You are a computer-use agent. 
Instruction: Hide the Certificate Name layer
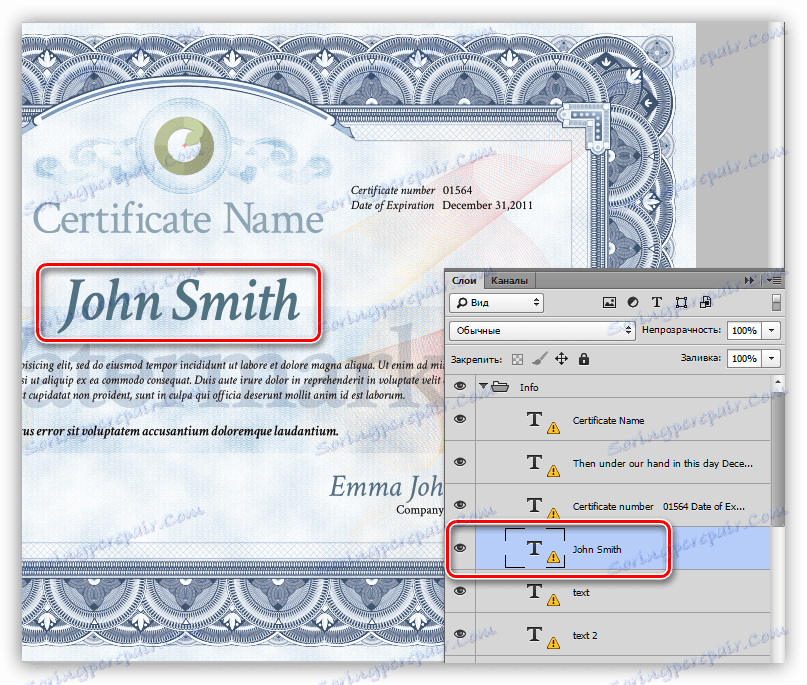[460, 419]
